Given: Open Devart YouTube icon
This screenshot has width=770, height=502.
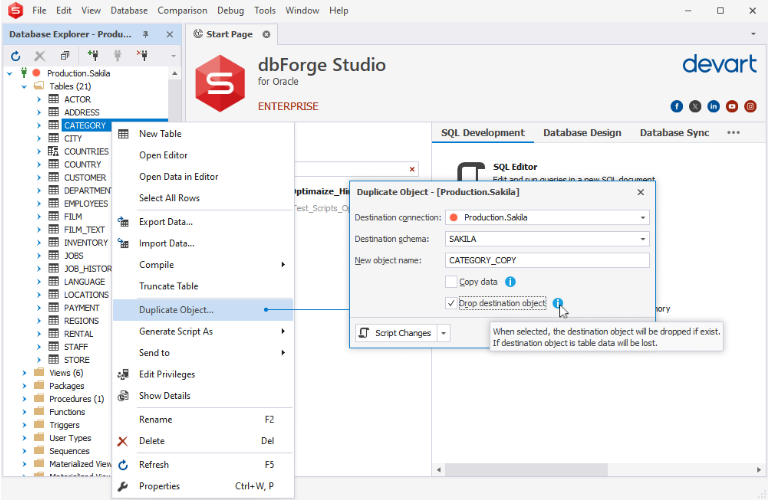Looking at the screenshot, I should pyautogui.click(x=732, y=106).
